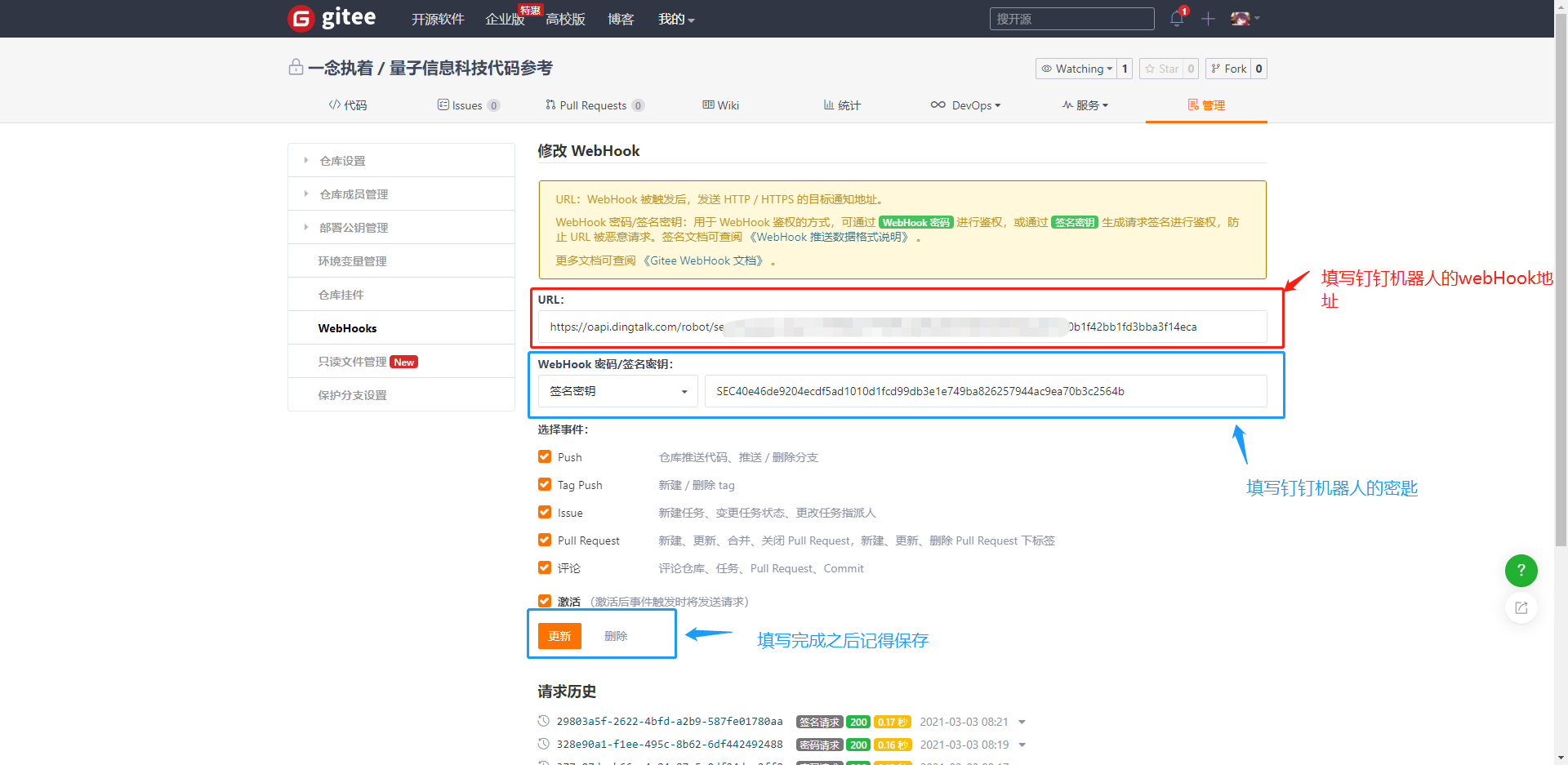Select the 管理 tab
This screenshot has height=765, width=1568.
pyautogui.click(x=1206, y=105)
